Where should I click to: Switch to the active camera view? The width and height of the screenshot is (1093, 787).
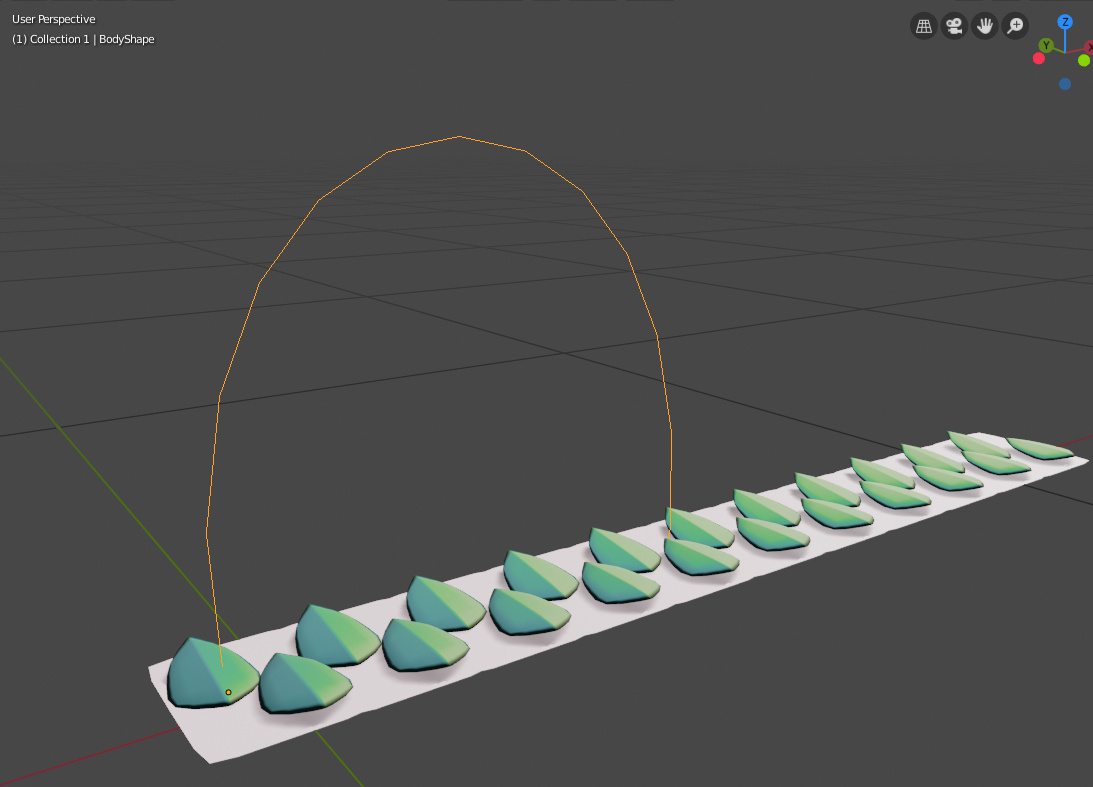(x=954, y=25)
